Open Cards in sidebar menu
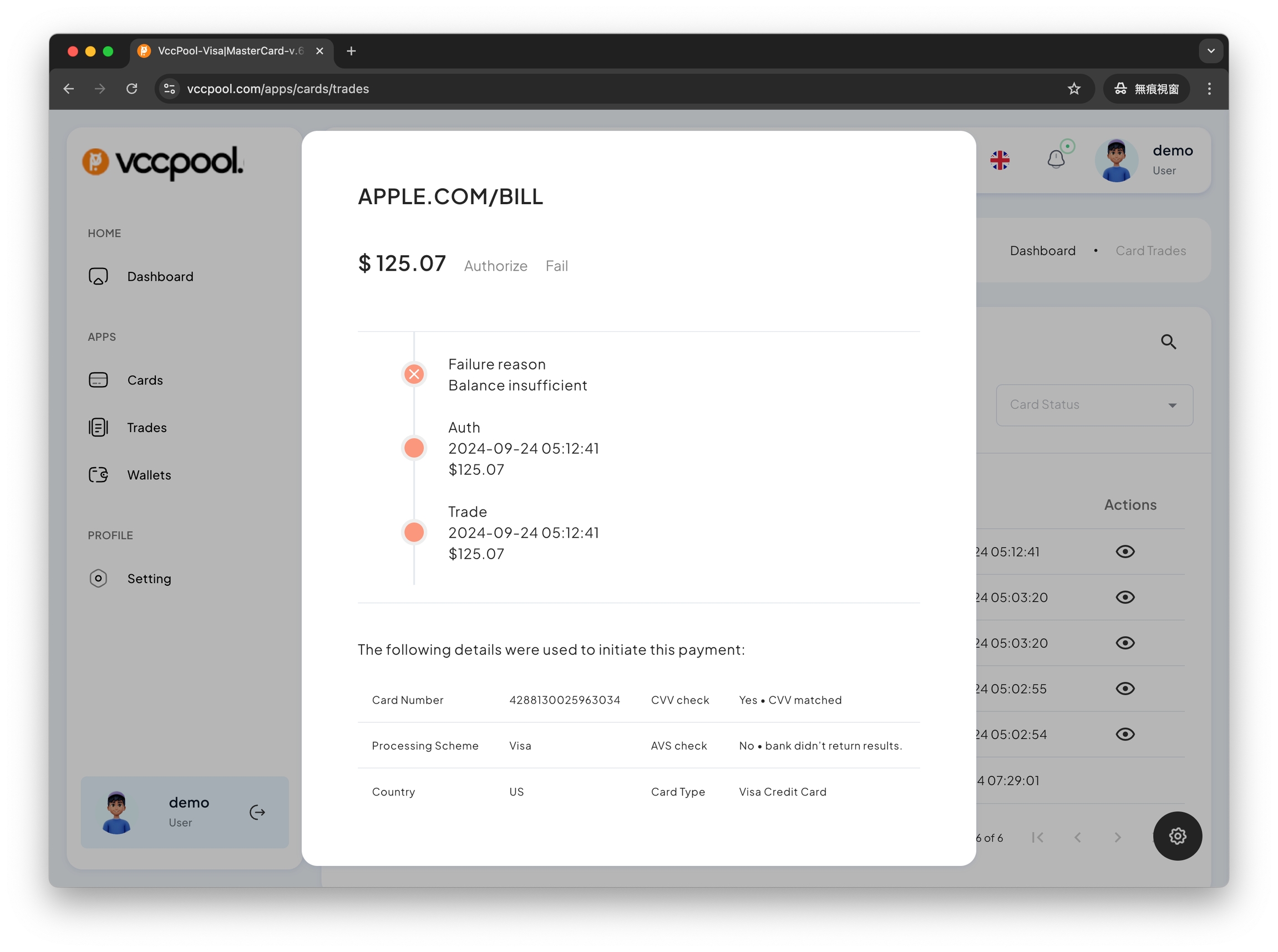The height and width of the screenshot is (952, 1278). [x=145, y=381]
